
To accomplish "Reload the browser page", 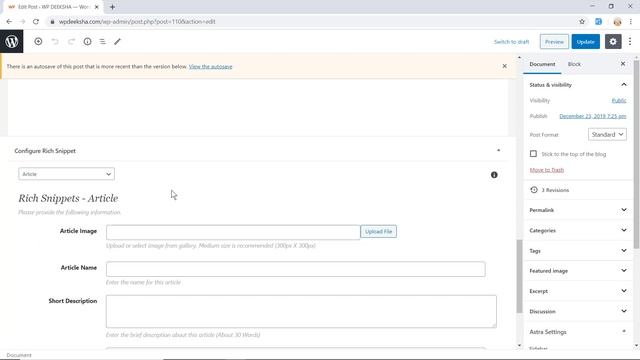I will coord(36,22).
